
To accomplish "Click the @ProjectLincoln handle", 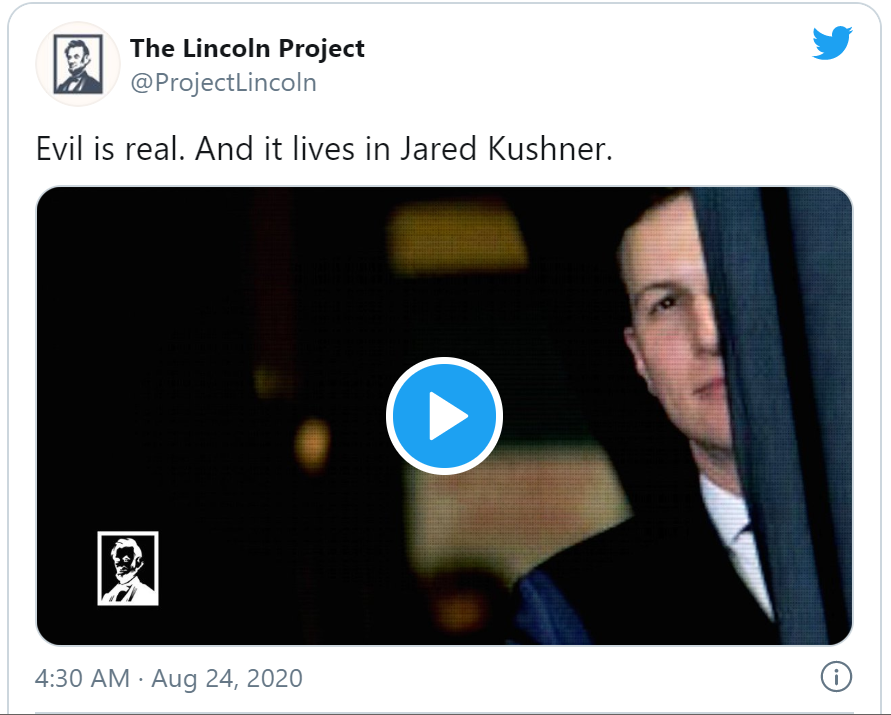I will click(x=223, y=82).
